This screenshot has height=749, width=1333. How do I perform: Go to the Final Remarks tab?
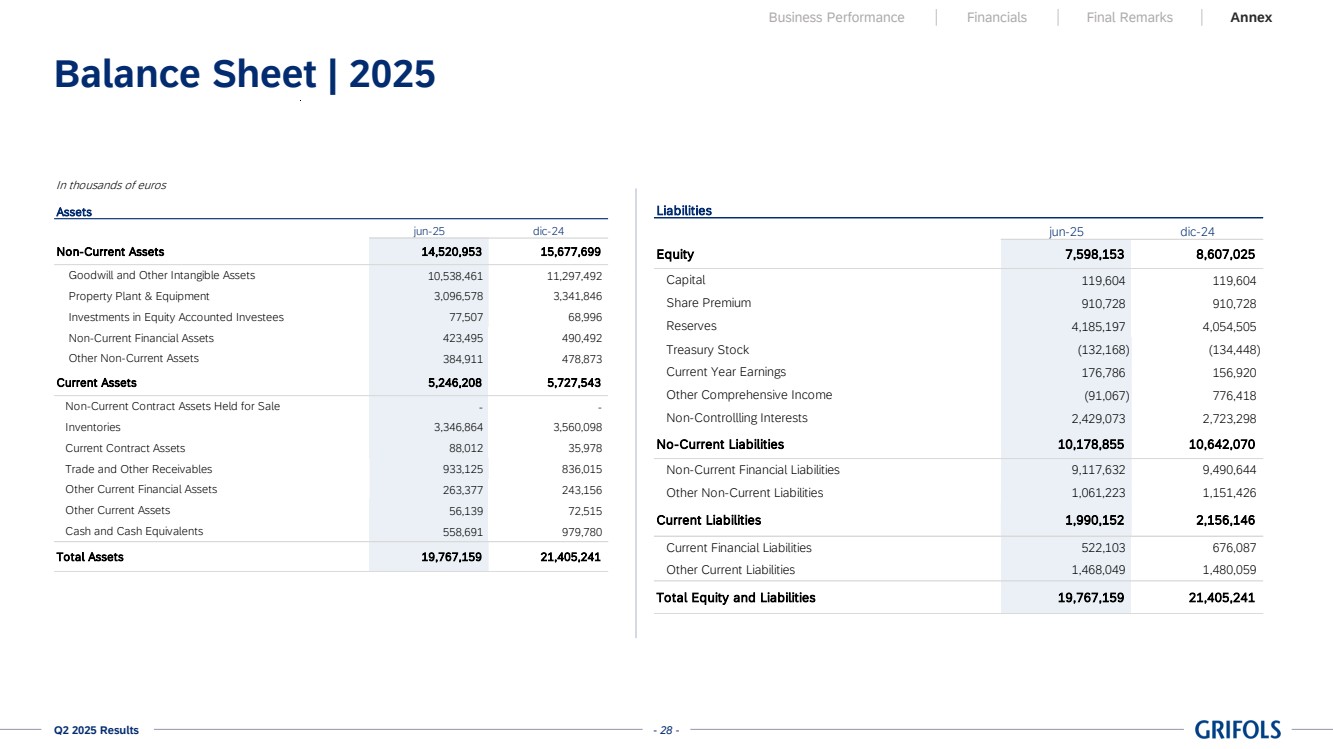(x=1129, y=17)
